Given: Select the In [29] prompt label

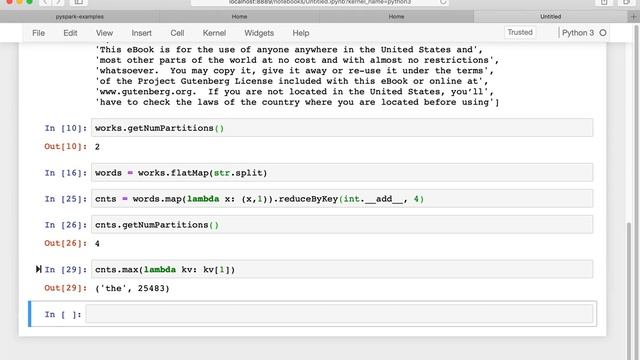Looking at the screenshot, I should (66, 270).
